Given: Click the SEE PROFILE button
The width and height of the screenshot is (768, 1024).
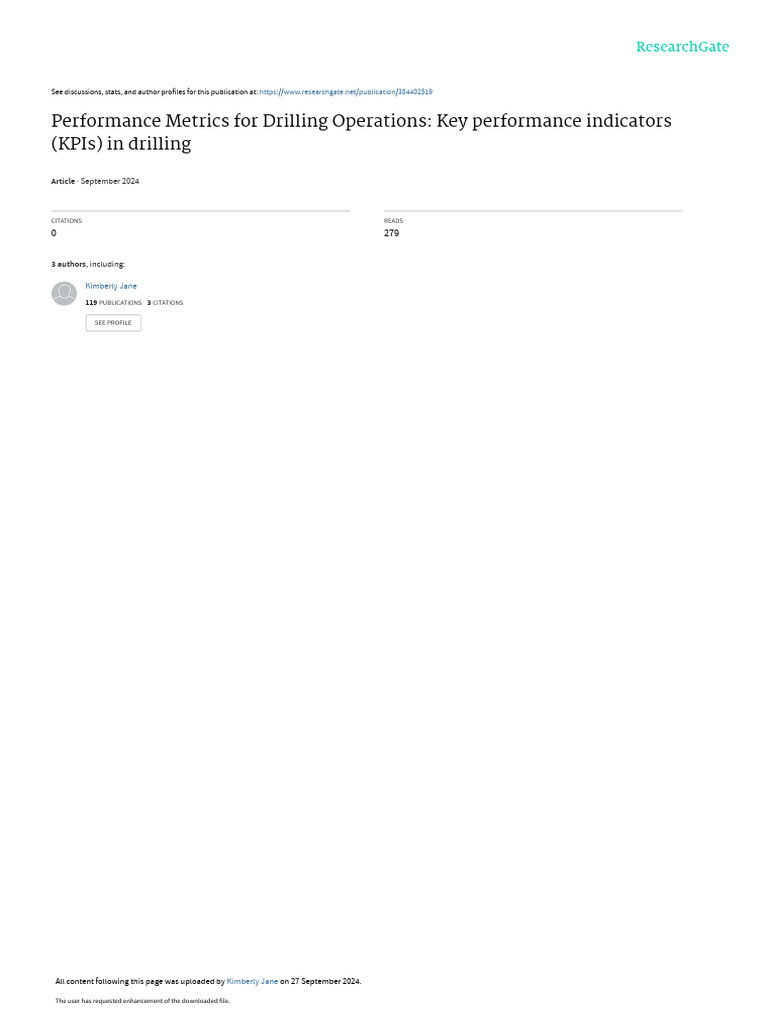Looking at the screenshot, I should tap(113, 323).
